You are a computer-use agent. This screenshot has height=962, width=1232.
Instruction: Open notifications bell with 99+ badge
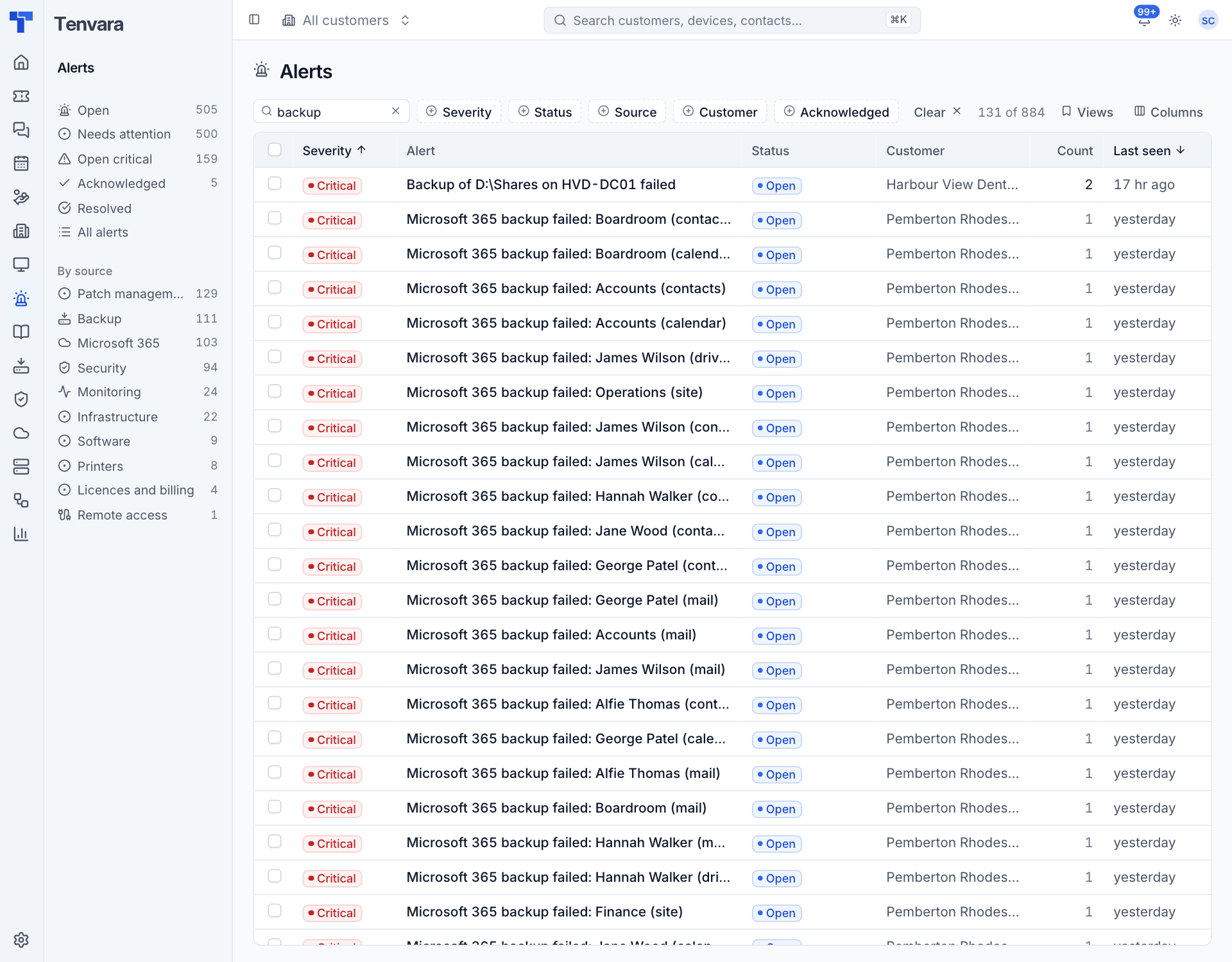coord(1144,20)
